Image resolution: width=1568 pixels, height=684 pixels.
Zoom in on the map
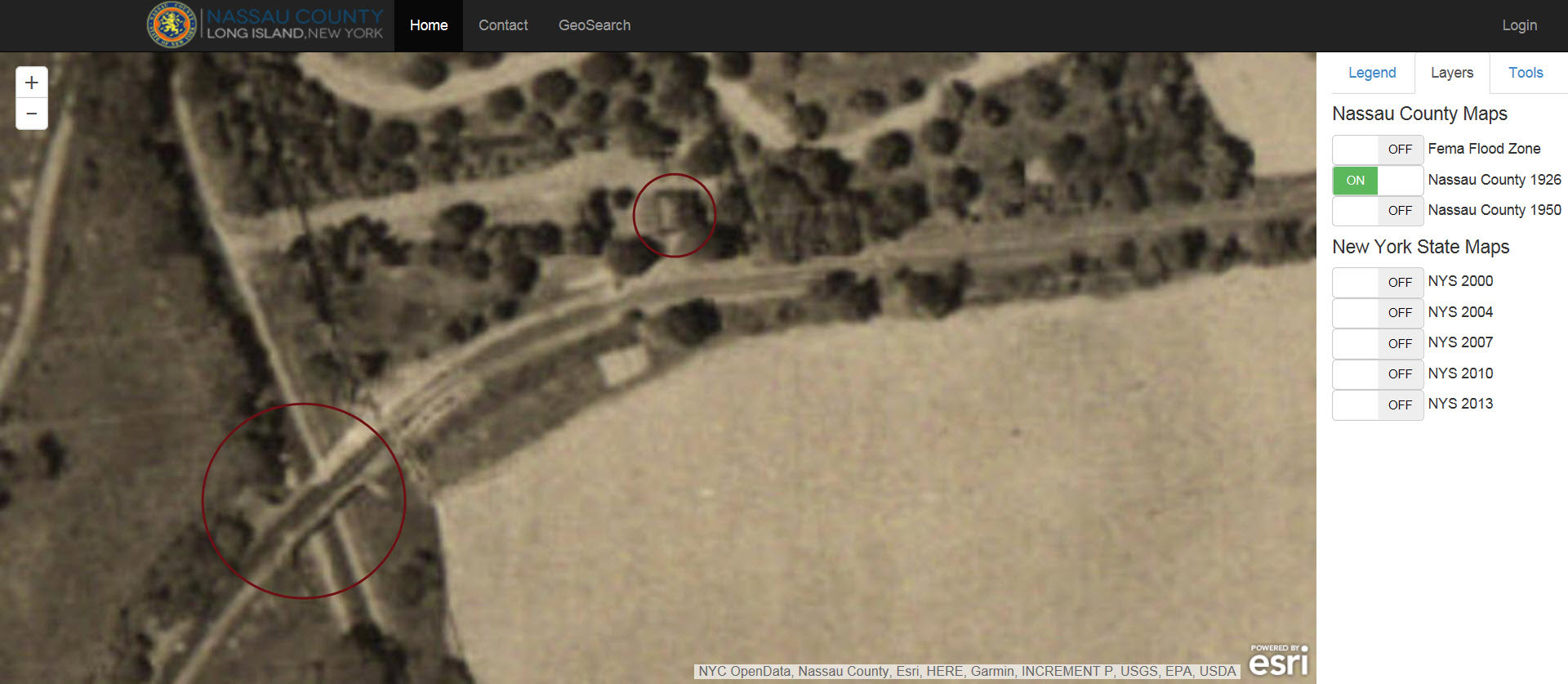tap(32, 83)
